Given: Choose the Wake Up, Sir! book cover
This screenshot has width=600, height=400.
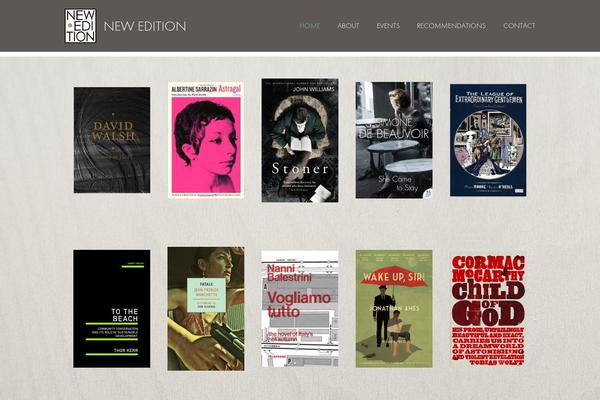Looking at the screenshot, I should [x=394, y=309].
